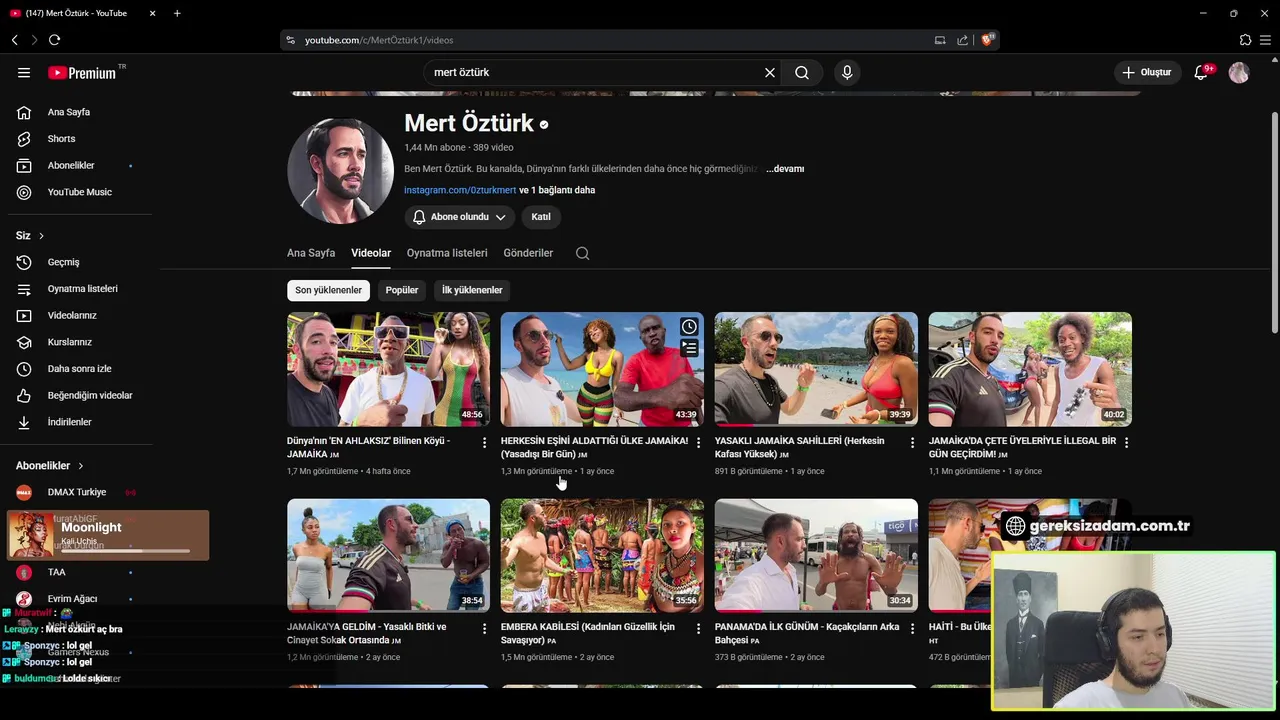Open Abonelikler in the sidebar
1280x720 pixels.
pyautogui.click(x=80, y=165)
